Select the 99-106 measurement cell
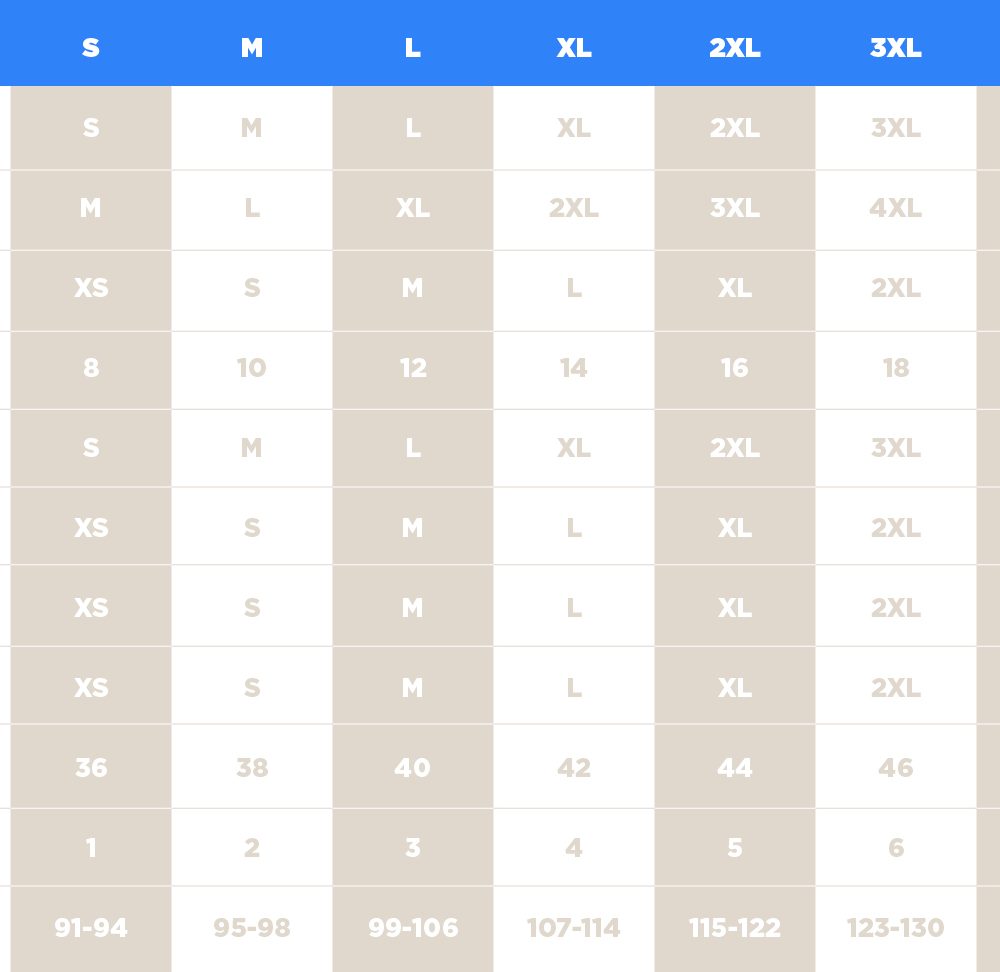1000x972 pixels. (413, 929)
